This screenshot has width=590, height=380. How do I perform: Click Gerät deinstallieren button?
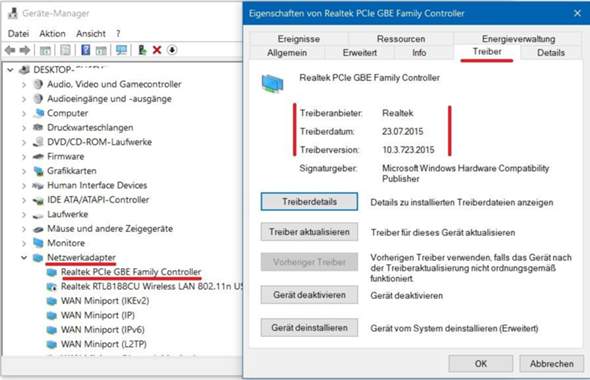(309, 328)
